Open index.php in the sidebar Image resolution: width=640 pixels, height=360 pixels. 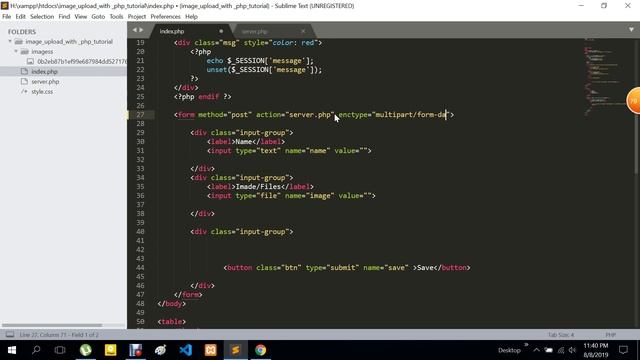tap(44, 71)
